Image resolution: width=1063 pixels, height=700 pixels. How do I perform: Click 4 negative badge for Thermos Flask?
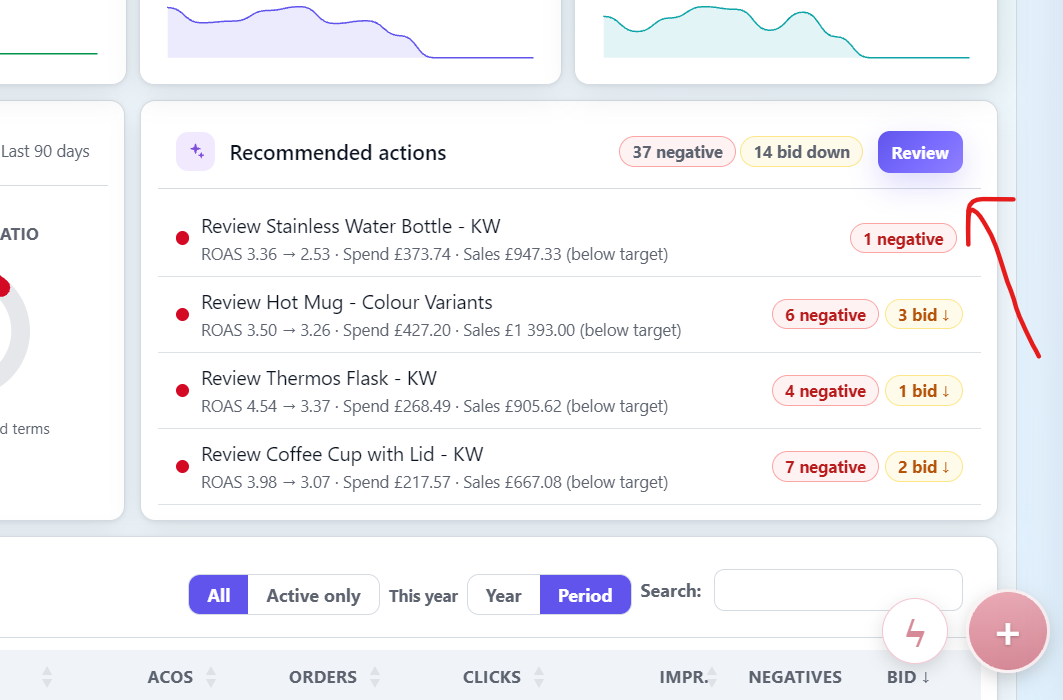pos(825,390)
